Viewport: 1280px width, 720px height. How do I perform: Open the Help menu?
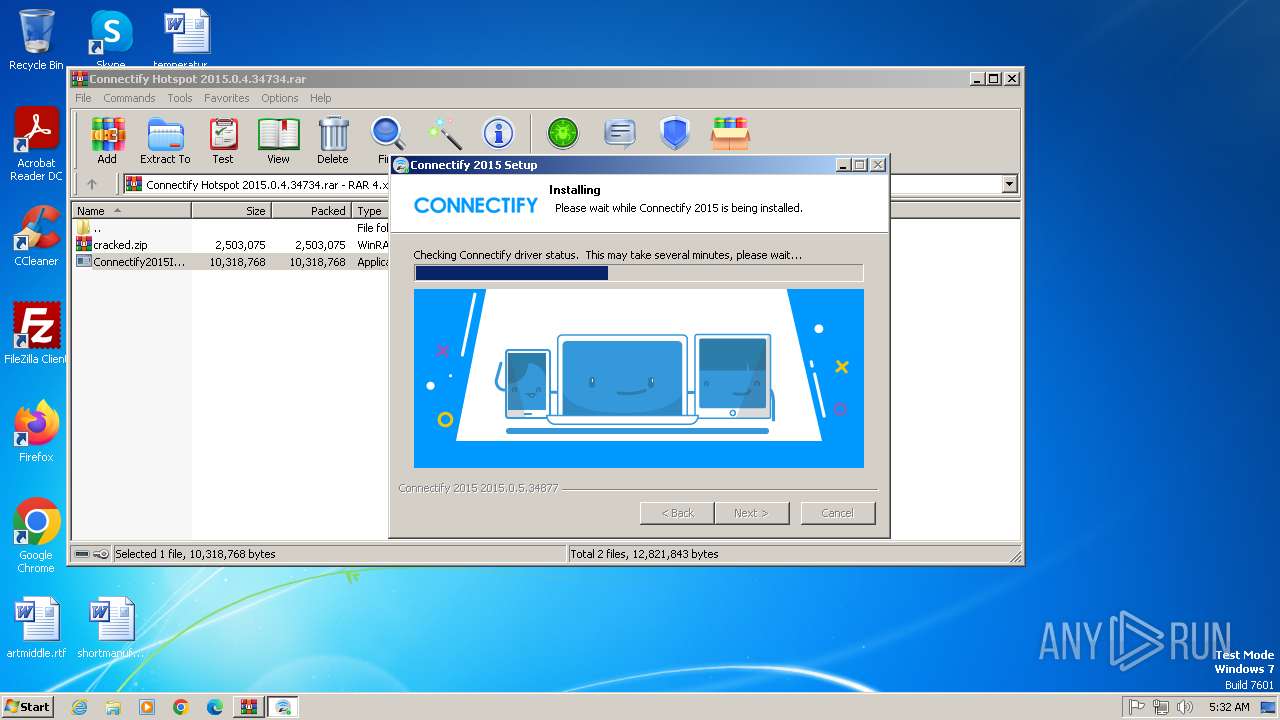(x=320, y=98)
